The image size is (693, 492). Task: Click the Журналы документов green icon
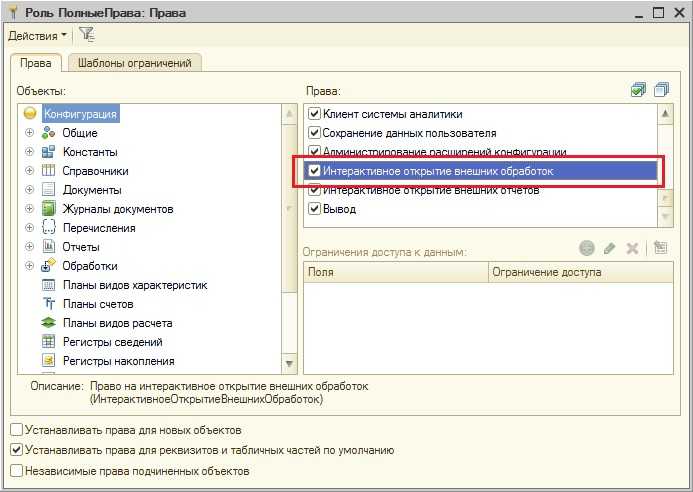coord(48,208)
